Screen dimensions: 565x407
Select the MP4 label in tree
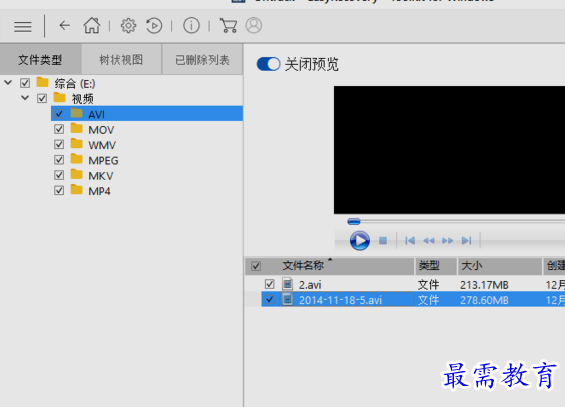99,191
